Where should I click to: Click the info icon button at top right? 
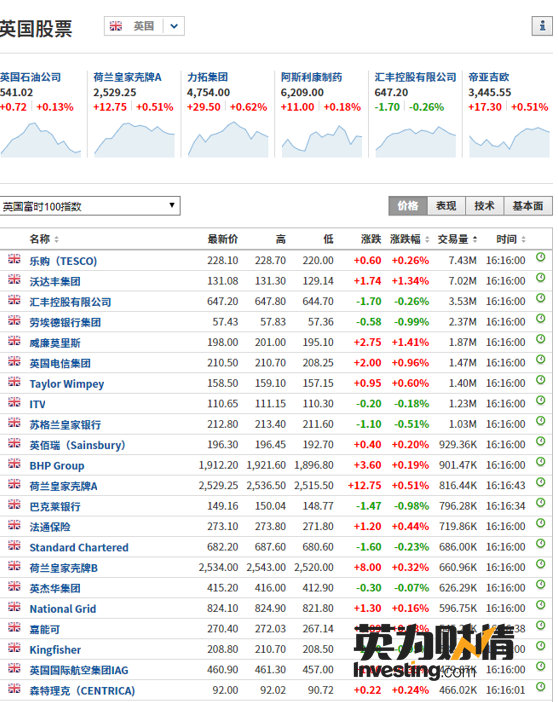tap(542, 26)
